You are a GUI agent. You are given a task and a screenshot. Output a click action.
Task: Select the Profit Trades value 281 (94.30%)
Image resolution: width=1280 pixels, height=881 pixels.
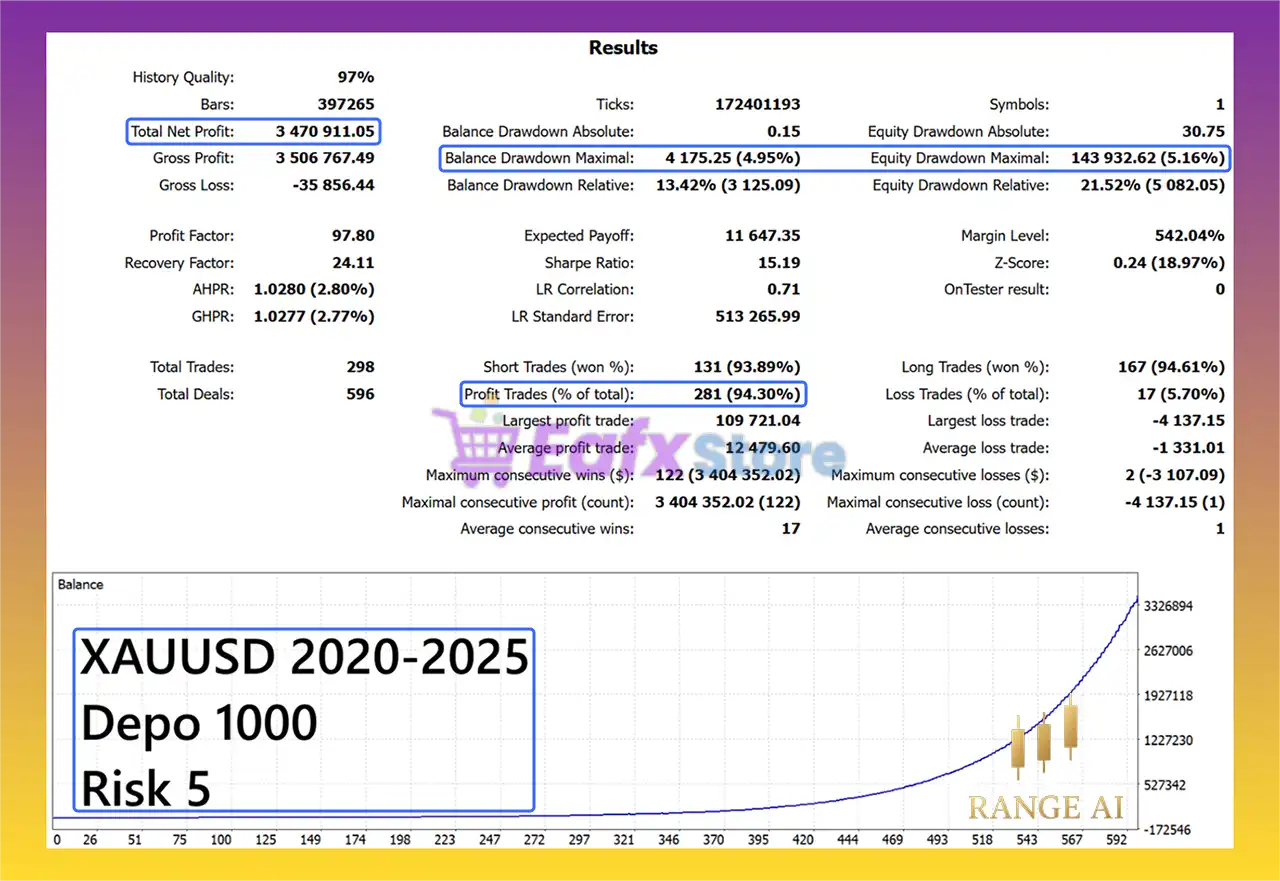747,394
